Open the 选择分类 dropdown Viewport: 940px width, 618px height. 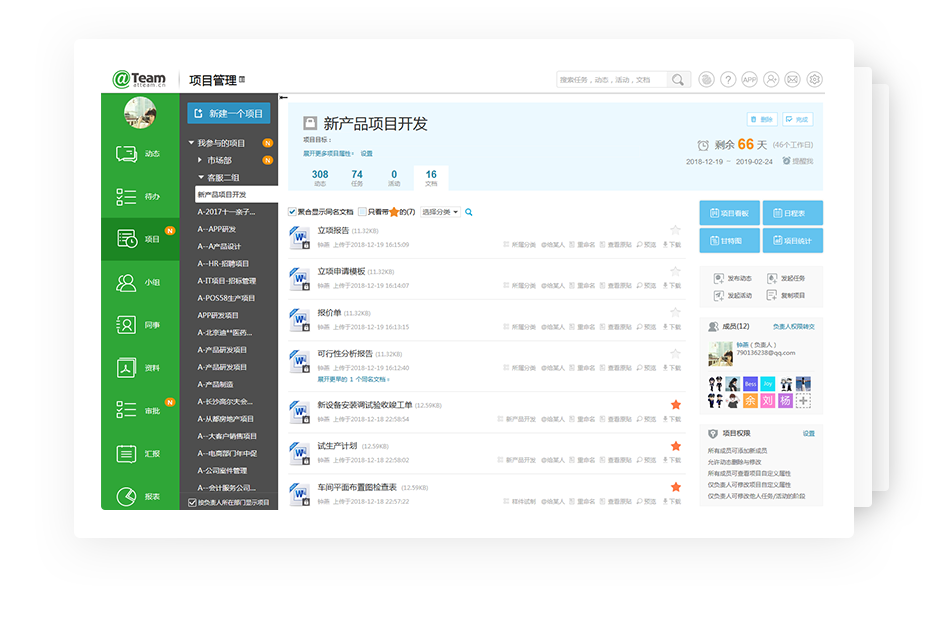coord(440,212)
